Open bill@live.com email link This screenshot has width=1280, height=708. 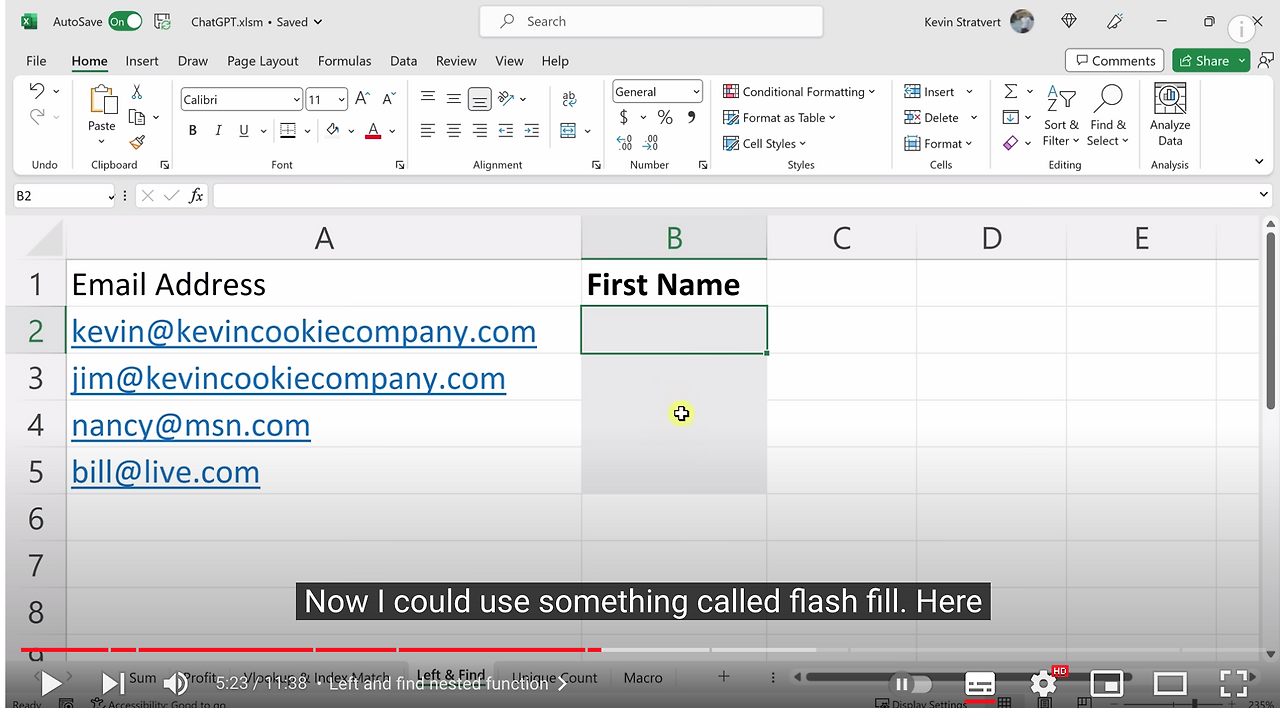point(166,472)
